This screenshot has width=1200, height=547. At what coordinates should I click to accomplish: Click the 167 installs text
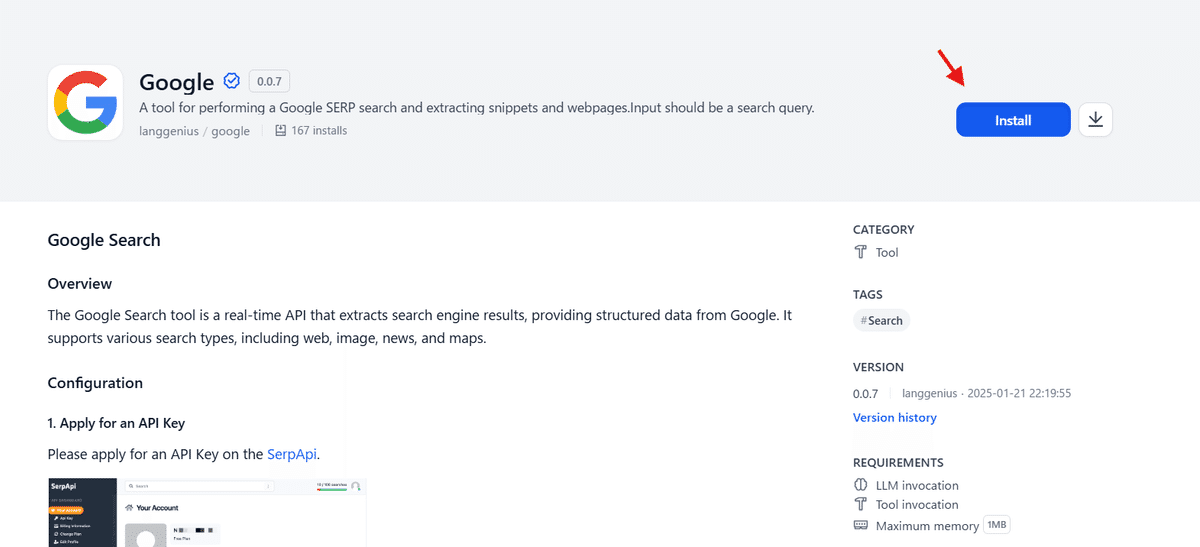(319, 131)
